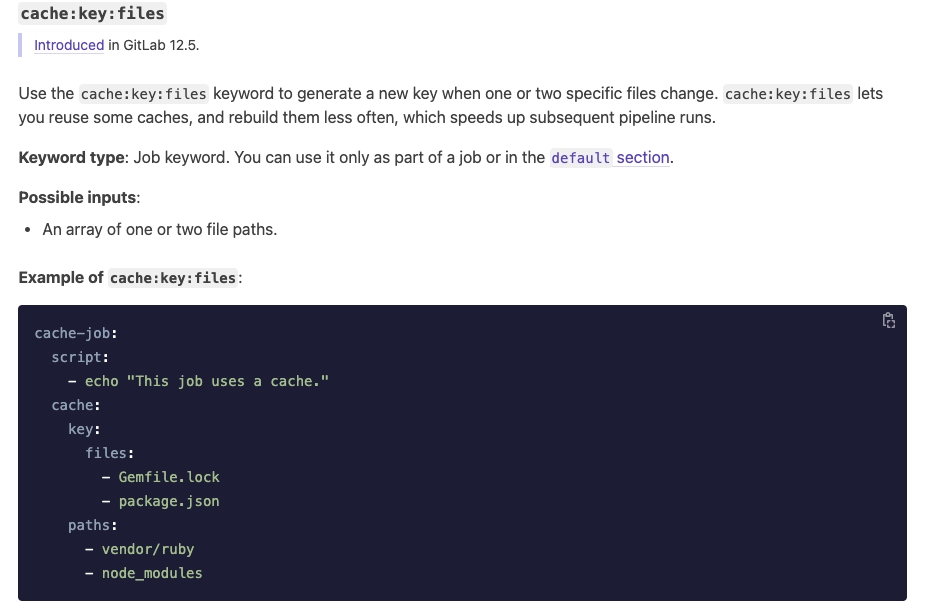Click the bullet about file path arrays
Viewport: 949px width, 616px height.
click(159, 229)
